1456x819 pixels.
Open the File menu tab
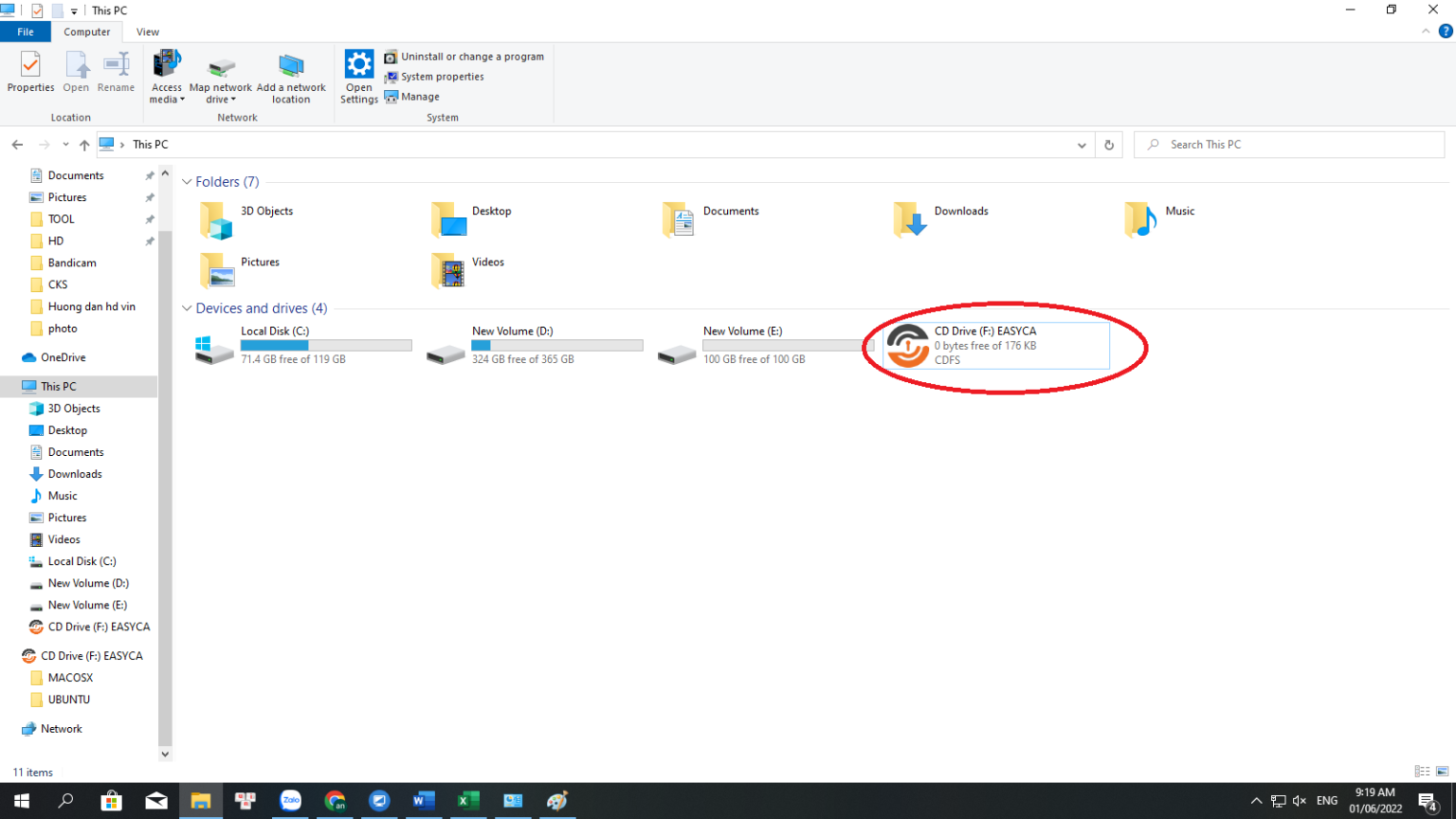click(26, 32)
